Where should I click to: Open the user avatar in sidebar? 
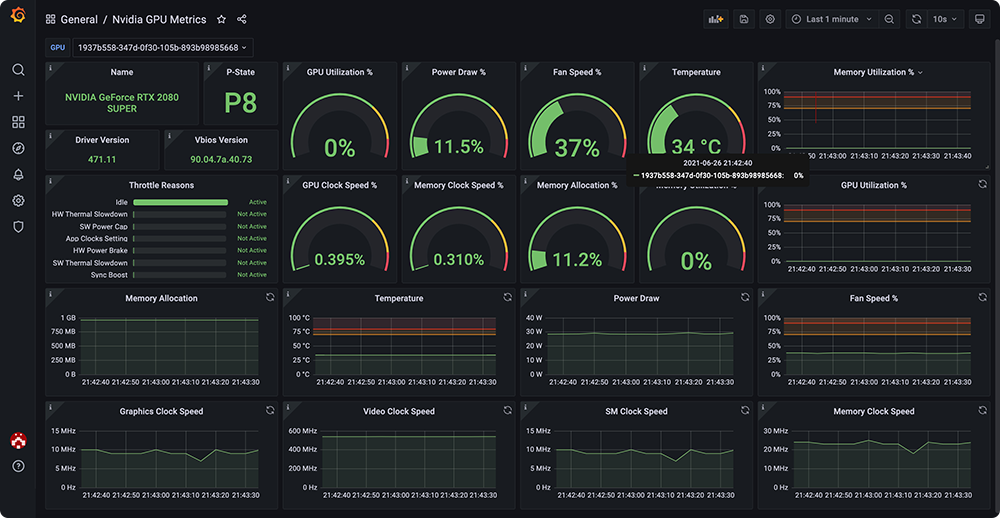[x=18, y=440]
